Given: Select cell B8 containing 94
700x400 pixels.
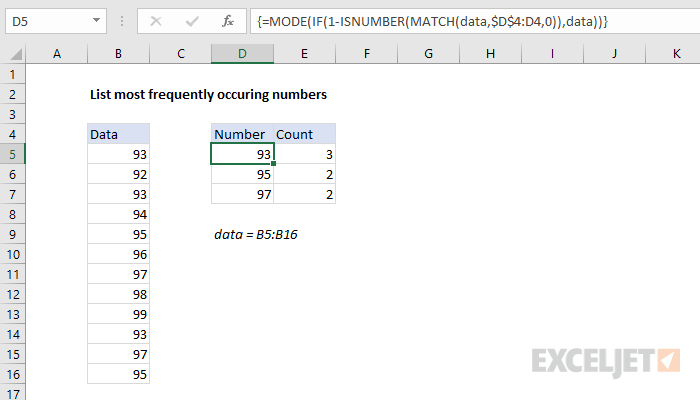Looking at the screenshot, I should tap(118, 214).
